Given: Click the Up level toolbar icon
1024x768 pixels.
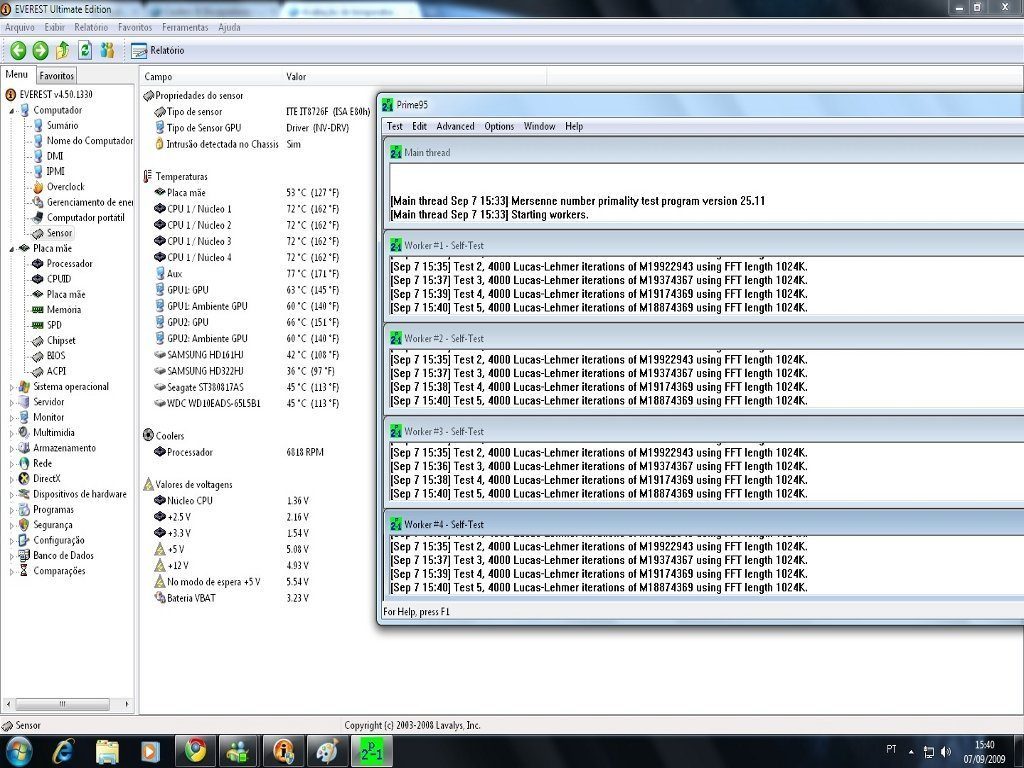Looking at the screenshot, I should [x=63, y=50].
